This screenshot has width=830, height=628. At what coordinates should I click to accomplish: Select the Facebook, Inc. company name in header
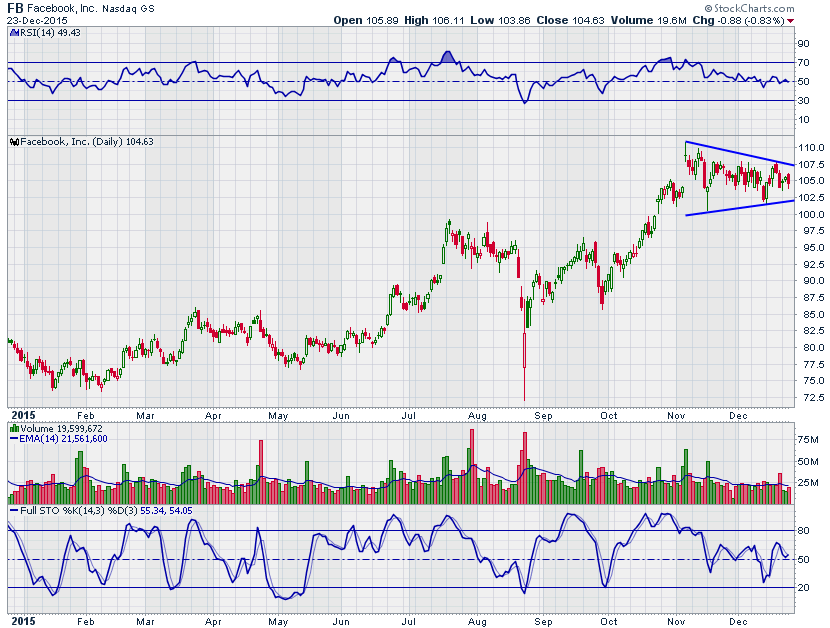pos(62,8)
